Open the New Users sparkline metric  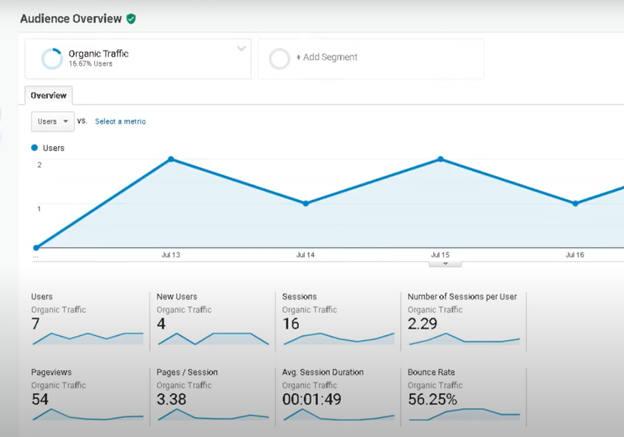(212, 320)
